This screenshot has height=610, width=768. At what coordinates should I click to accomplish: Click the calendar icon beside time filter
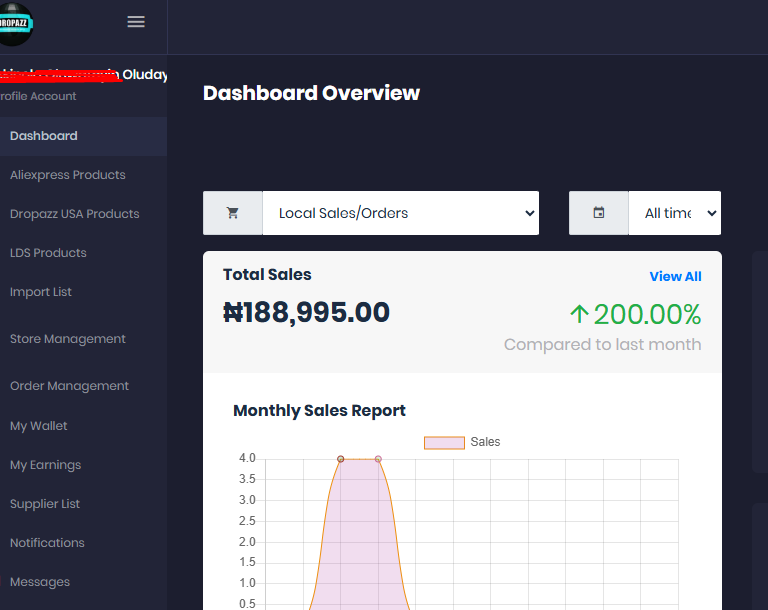click(599, 213)
